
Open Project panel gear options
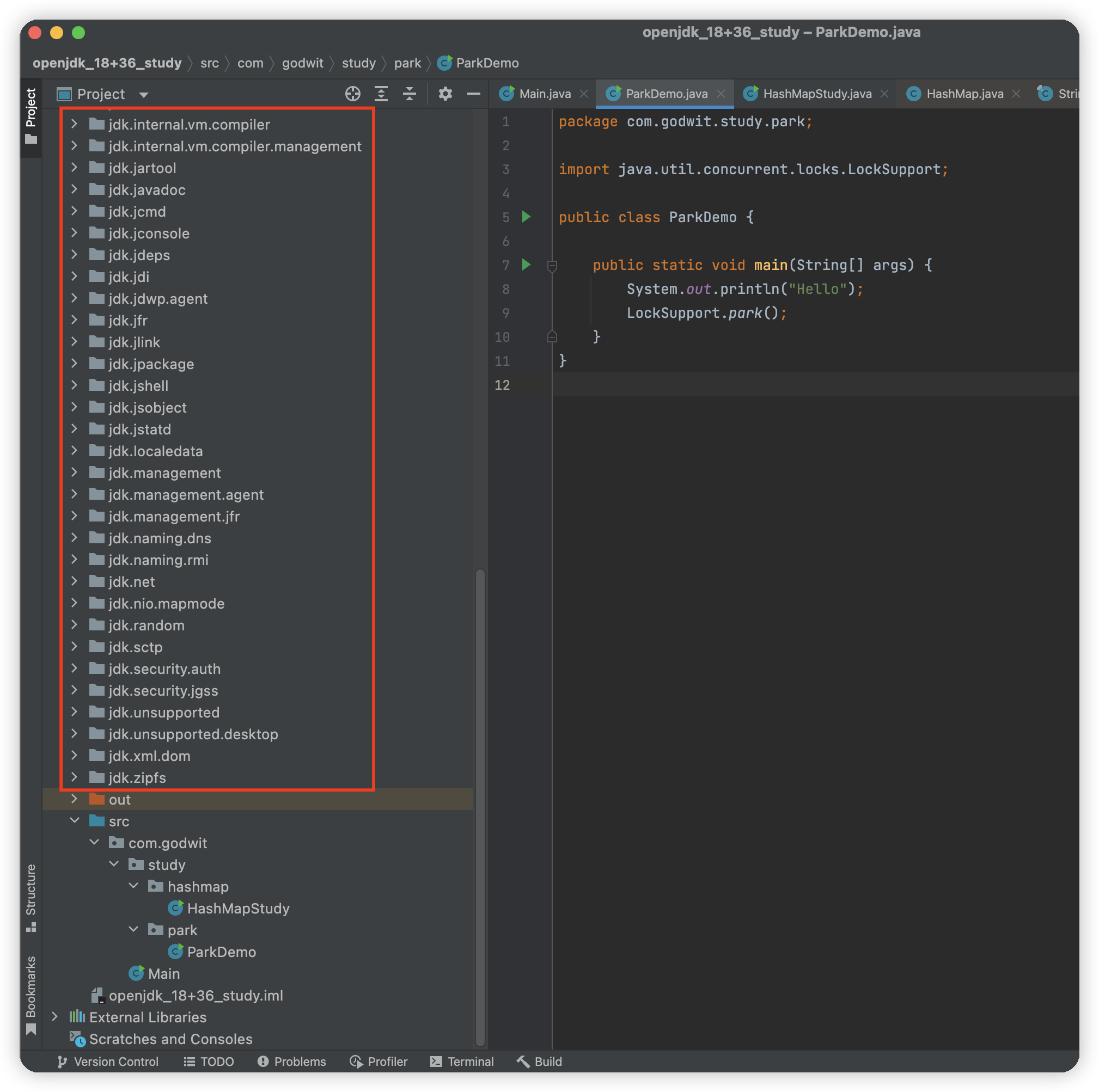(445, 94)
